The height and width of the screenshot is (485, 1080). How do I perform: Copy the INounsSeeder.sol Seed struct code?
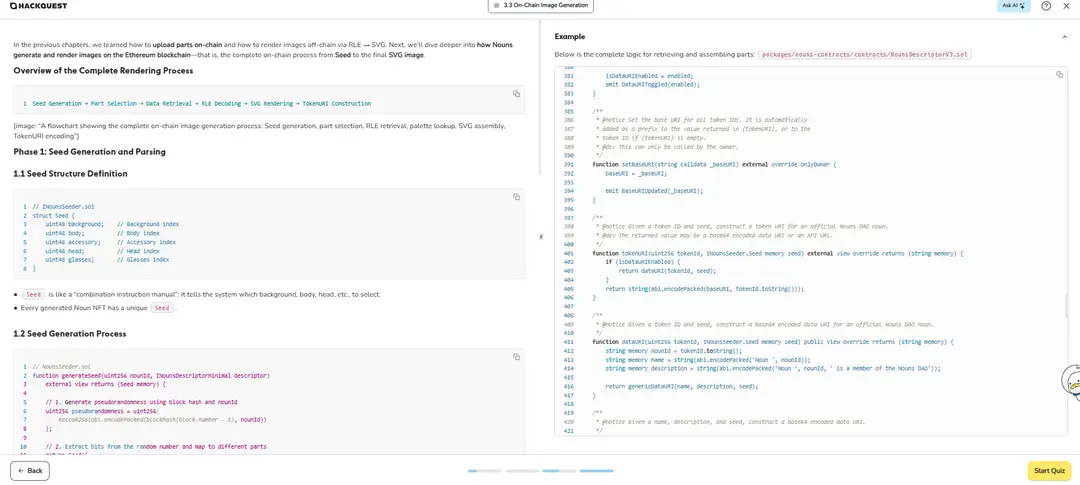click(x=516, y=197)
